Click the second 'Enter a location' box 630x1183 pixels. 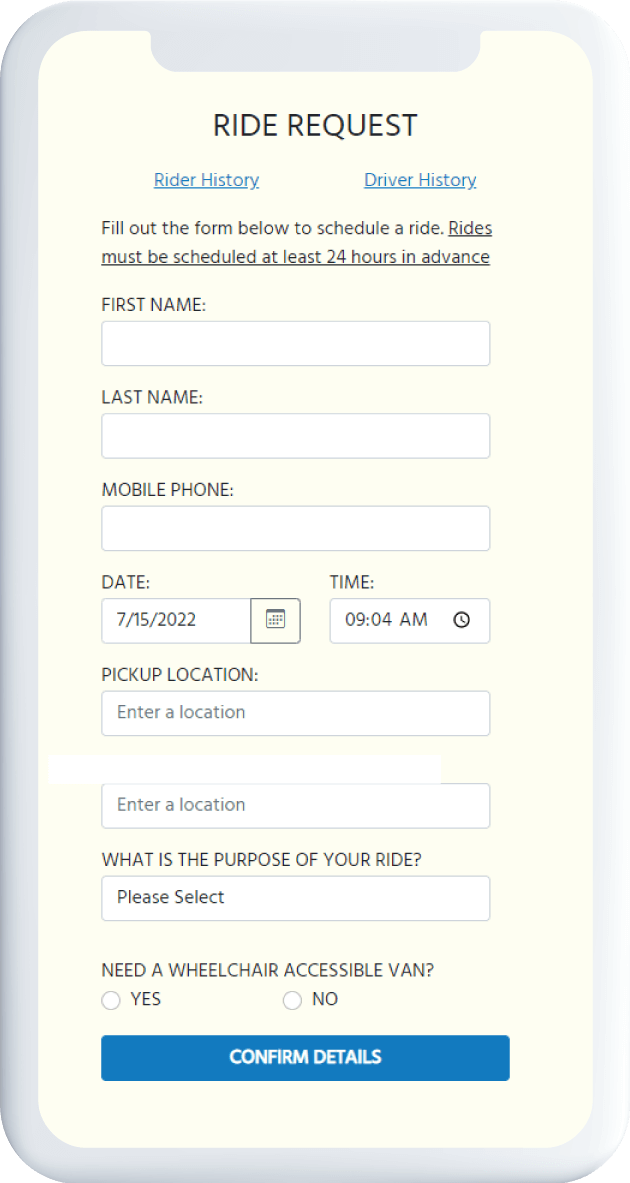295,805
